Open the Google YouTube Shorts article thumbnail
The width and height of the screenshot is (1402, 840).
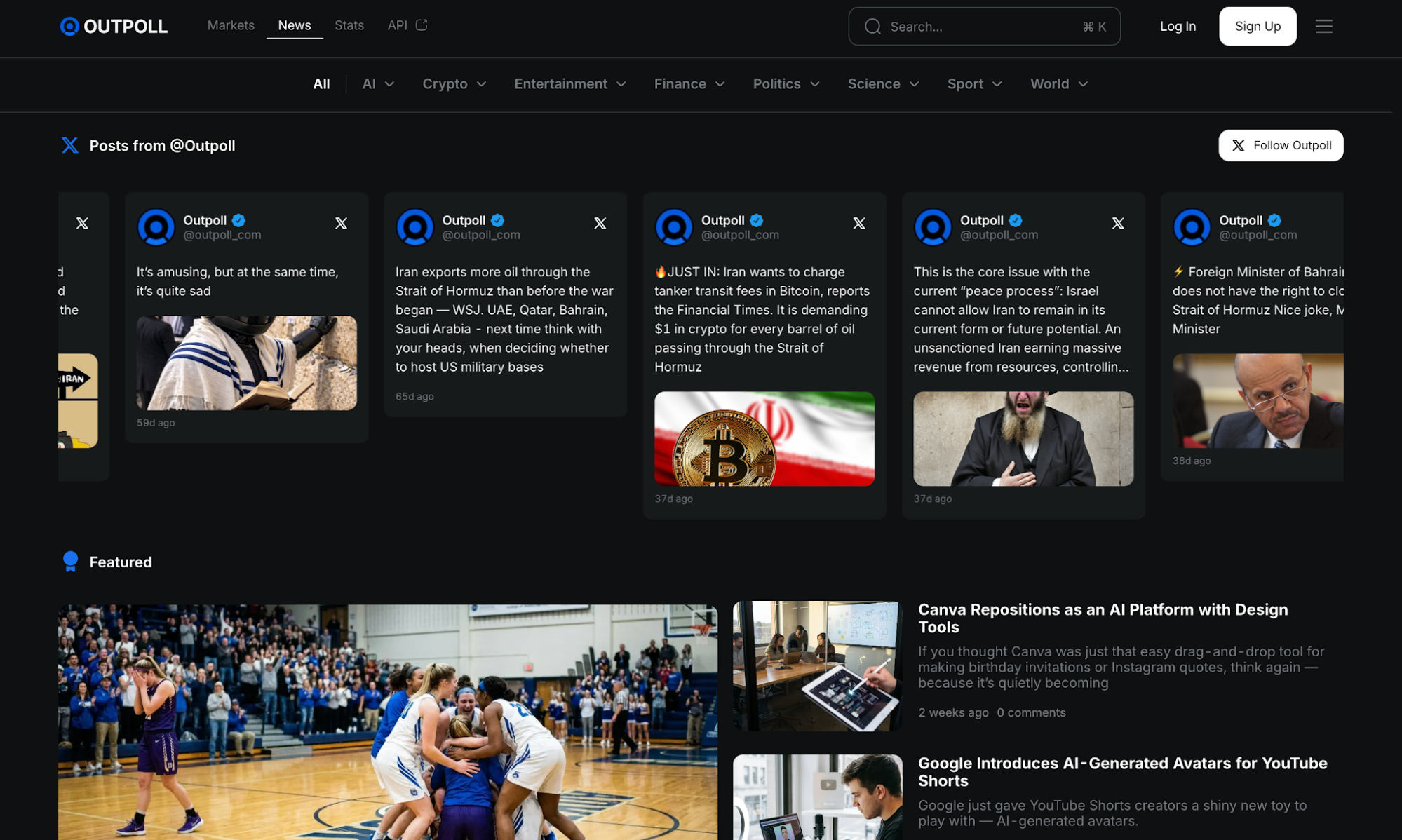(817, 797)
